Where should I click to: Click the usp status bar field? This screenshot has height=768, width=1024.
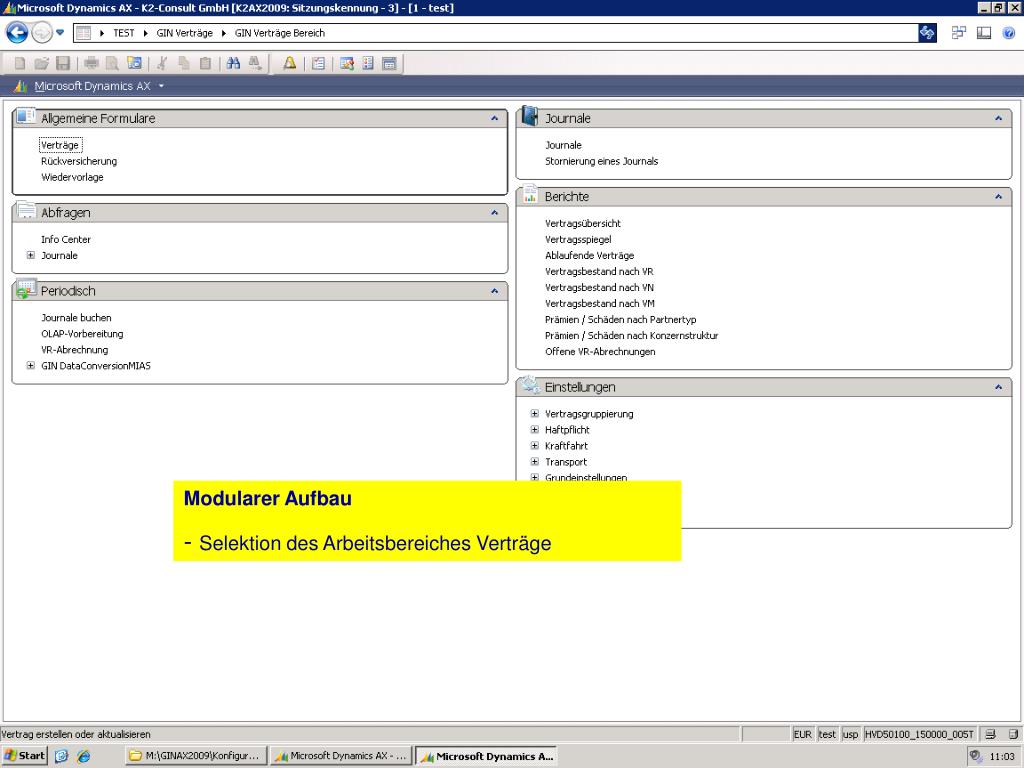pyautogui.click(x=850, y=734)
